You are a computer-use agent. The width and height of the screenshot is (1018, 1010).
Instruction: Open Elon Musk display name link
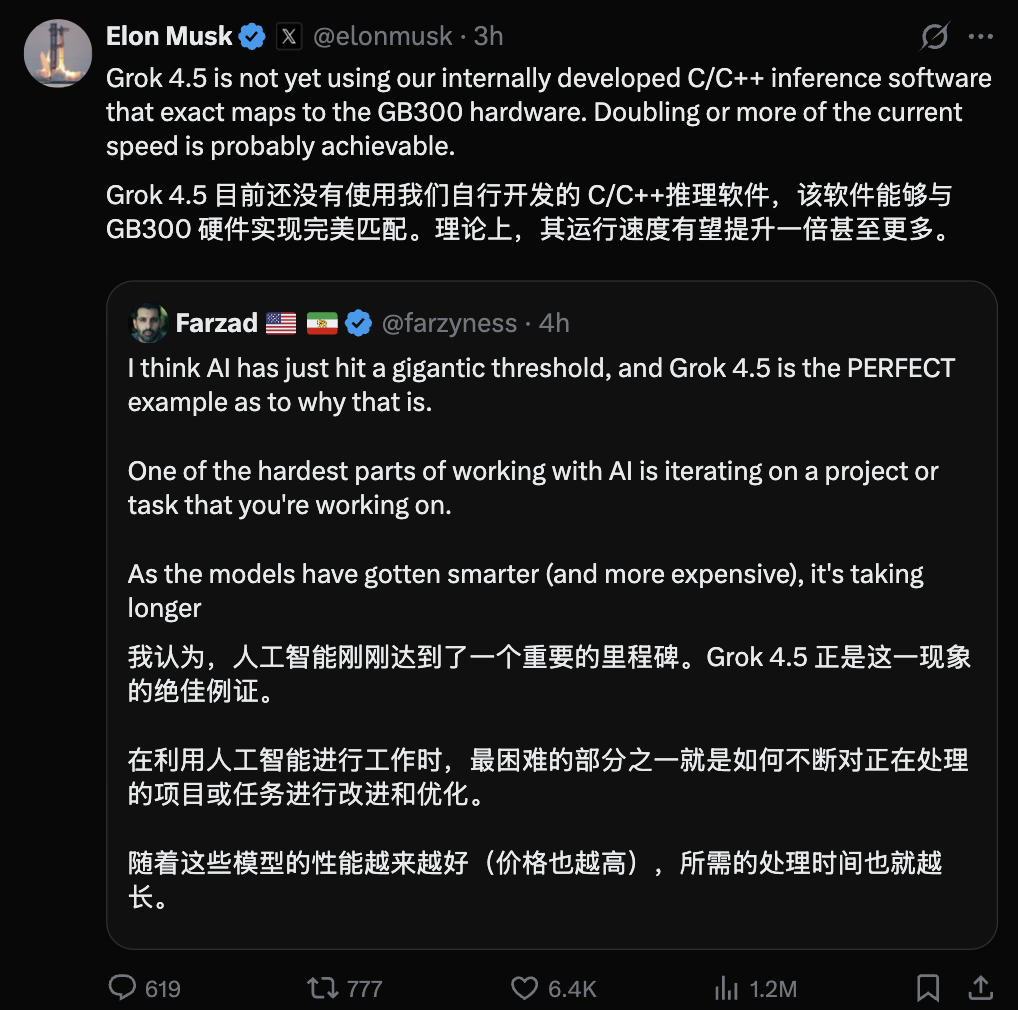169,36
